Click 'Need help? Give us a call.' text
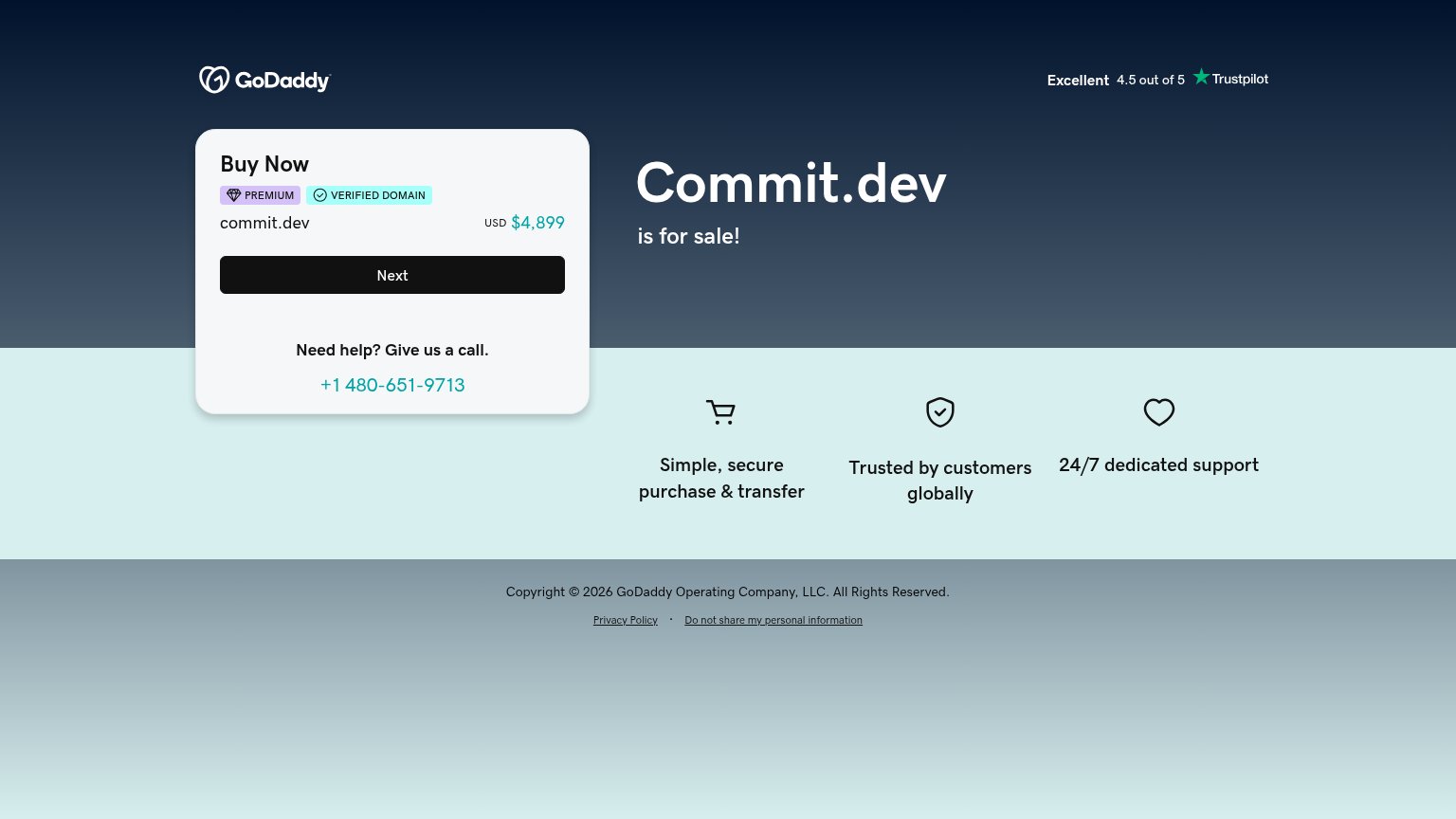Screen dimensions: 1456x819 392,350
